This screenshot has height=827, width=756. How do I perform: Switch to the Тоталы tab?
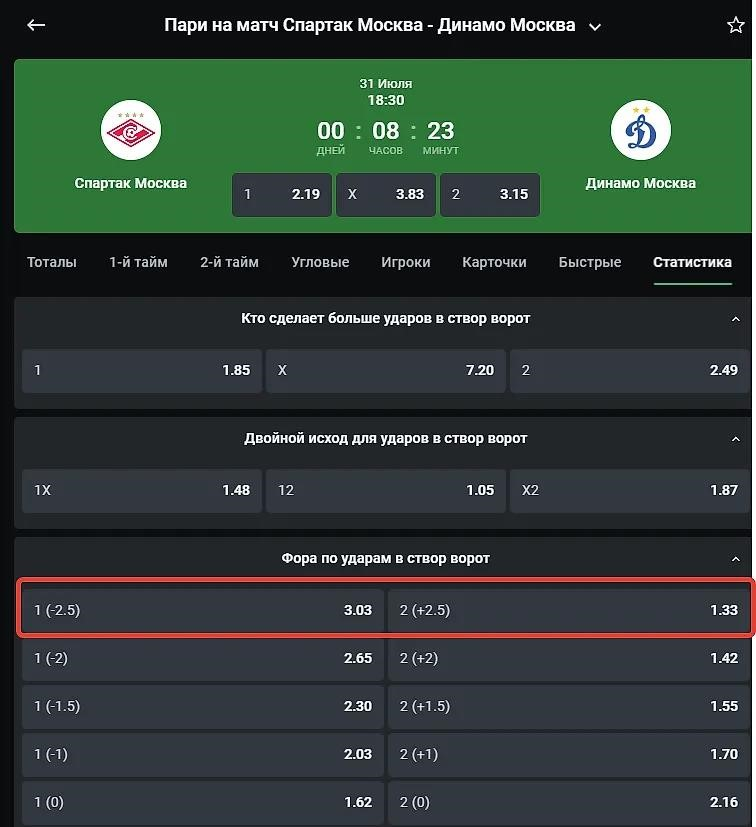[x=52, y=262]
